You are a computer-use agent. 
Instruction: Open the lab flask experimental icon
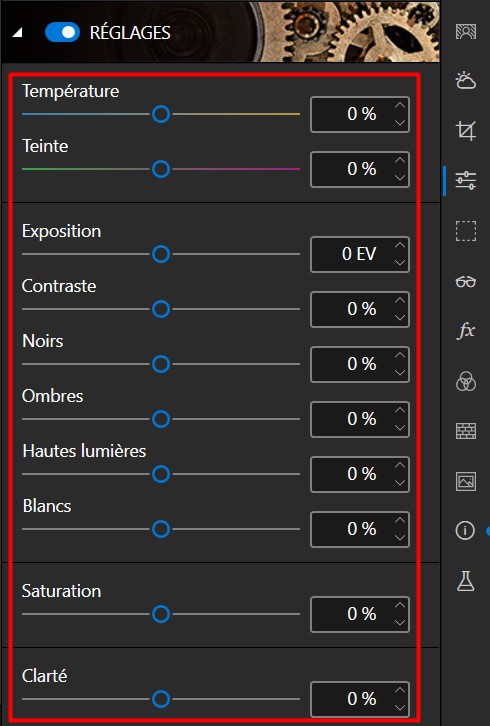click(x=465, y=581)
